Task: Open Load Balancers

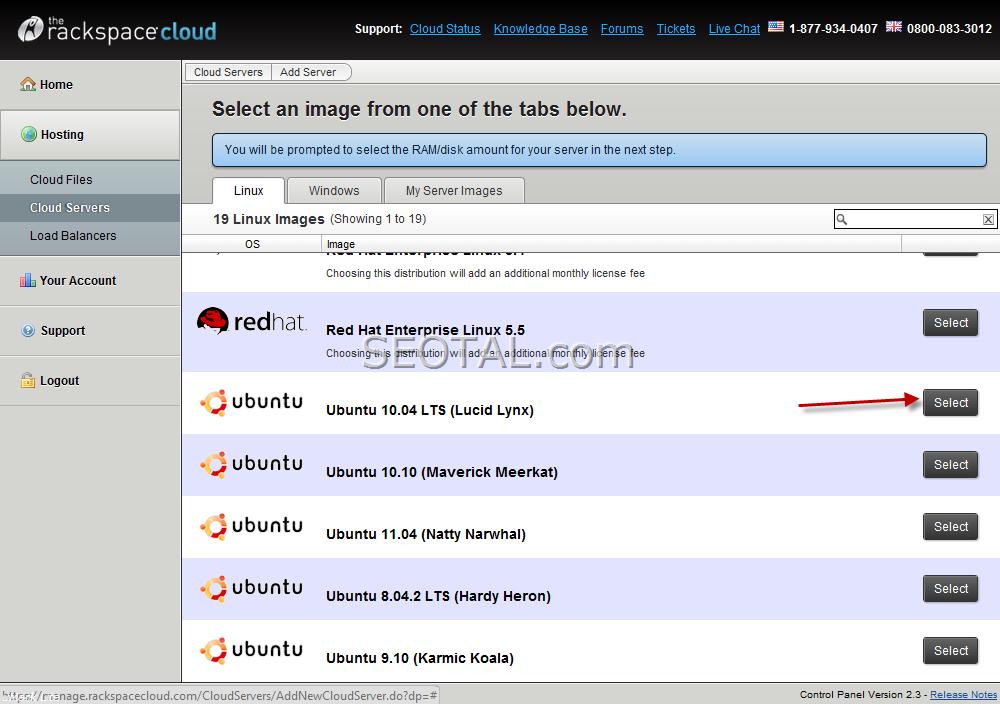Action: coord(90,236)
